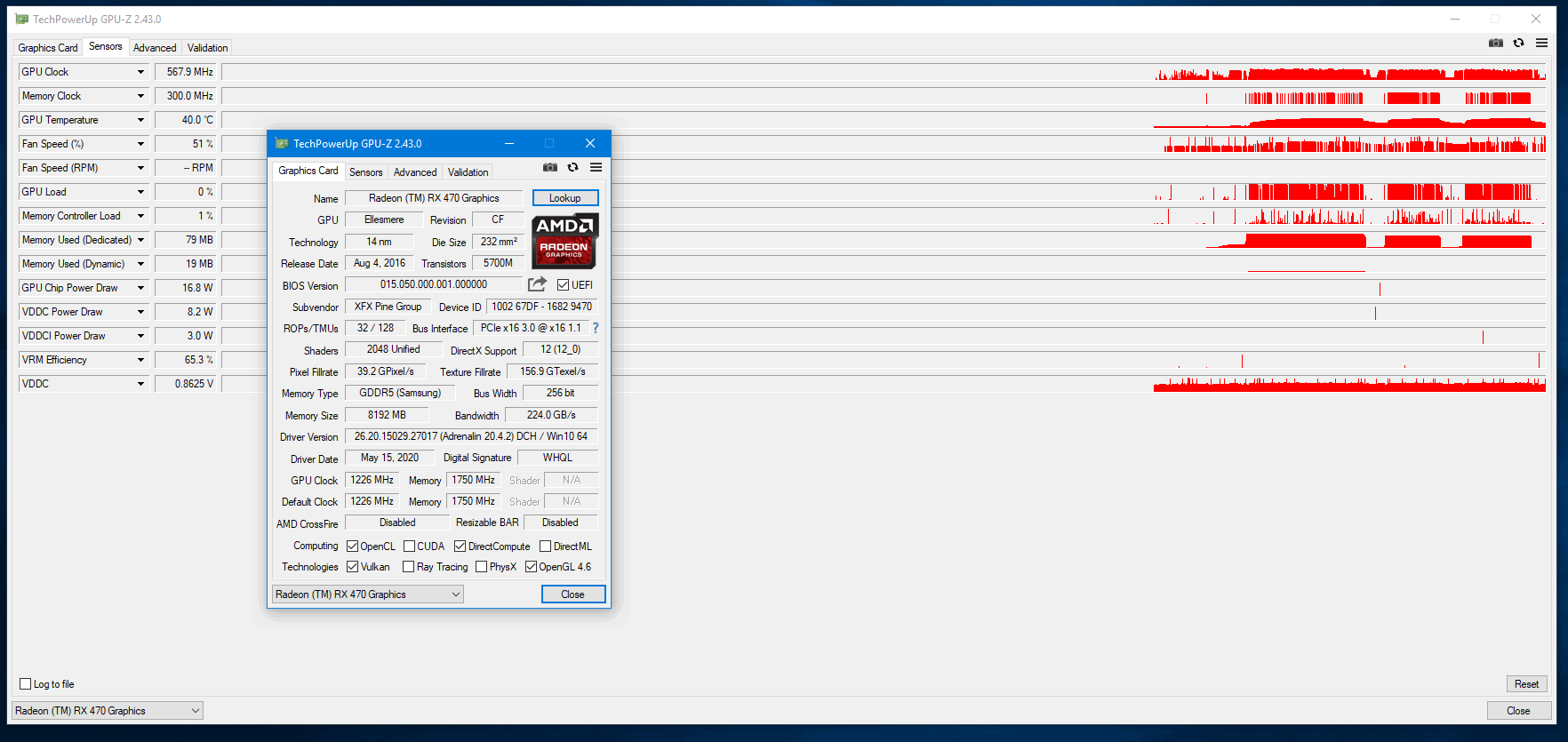Open the GPU Clock sensor dropdown
The height and width of the screenshot is (742, 1568).
140,72
